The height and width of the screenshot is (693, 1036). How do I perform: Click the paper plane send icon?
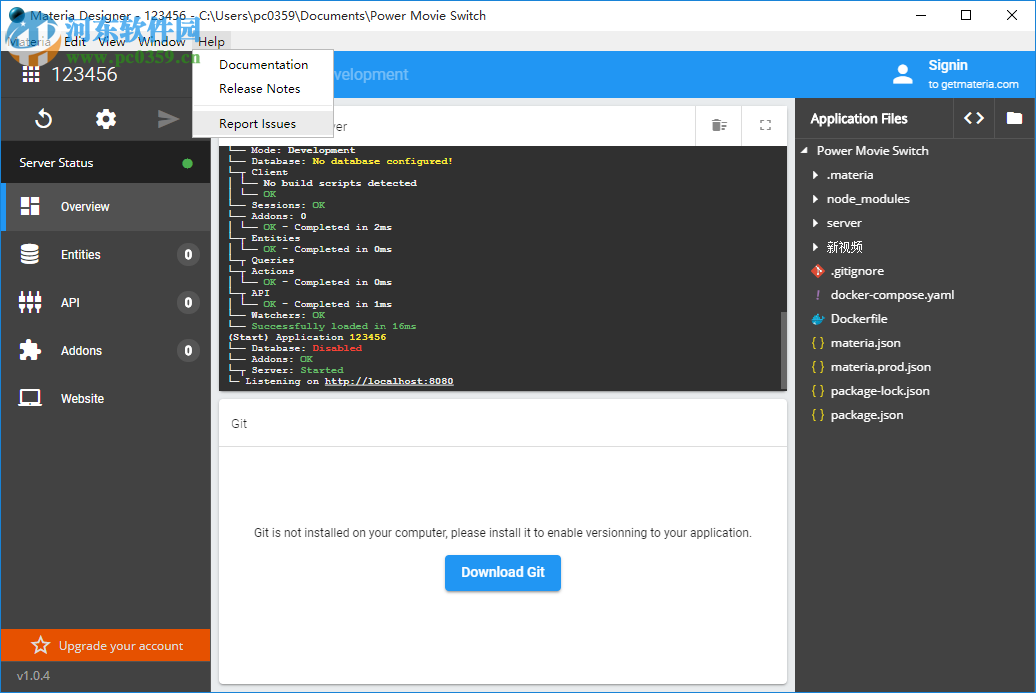pyautogui.click(x=168, y=119)
